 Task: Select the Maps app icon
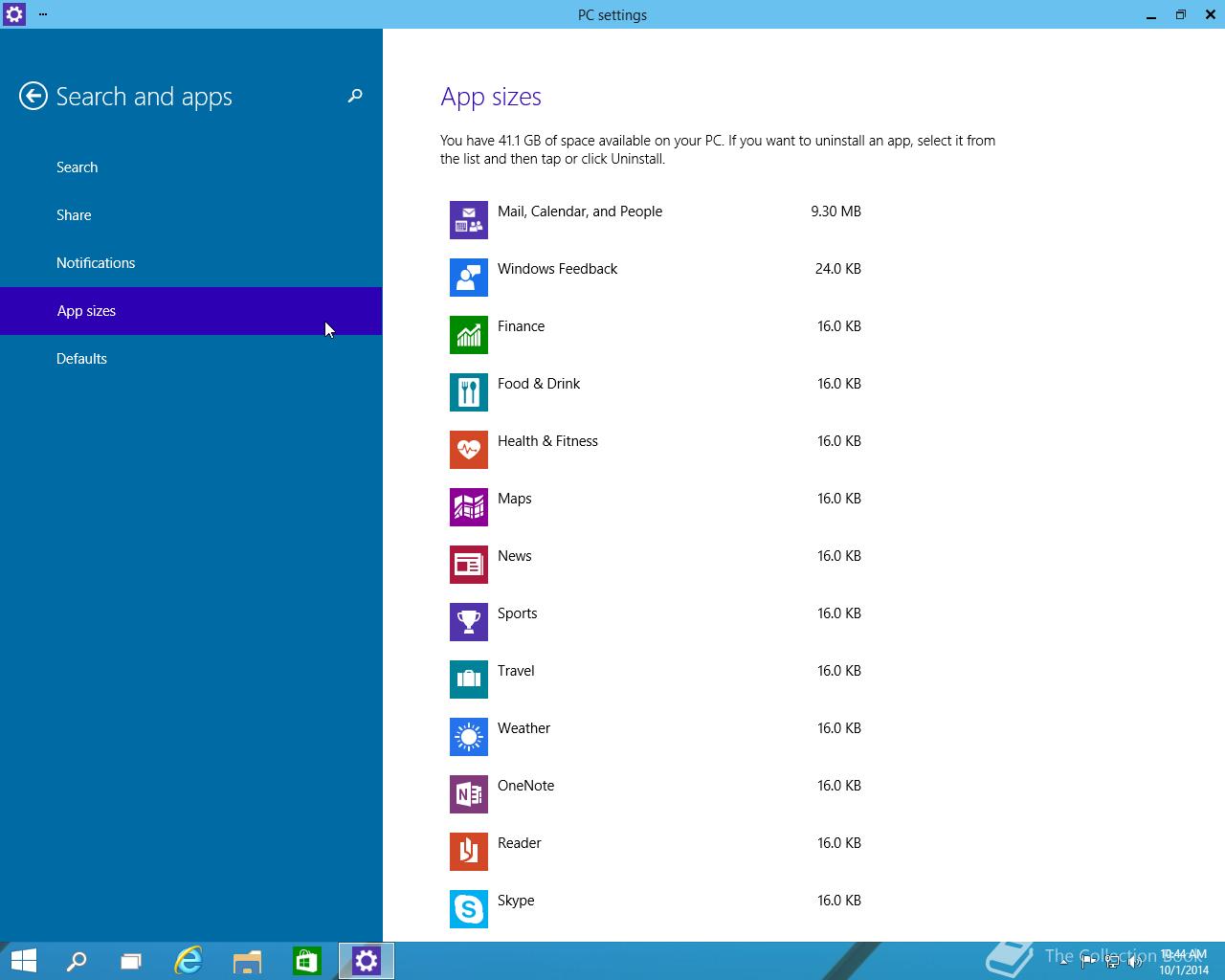(469, 507)
